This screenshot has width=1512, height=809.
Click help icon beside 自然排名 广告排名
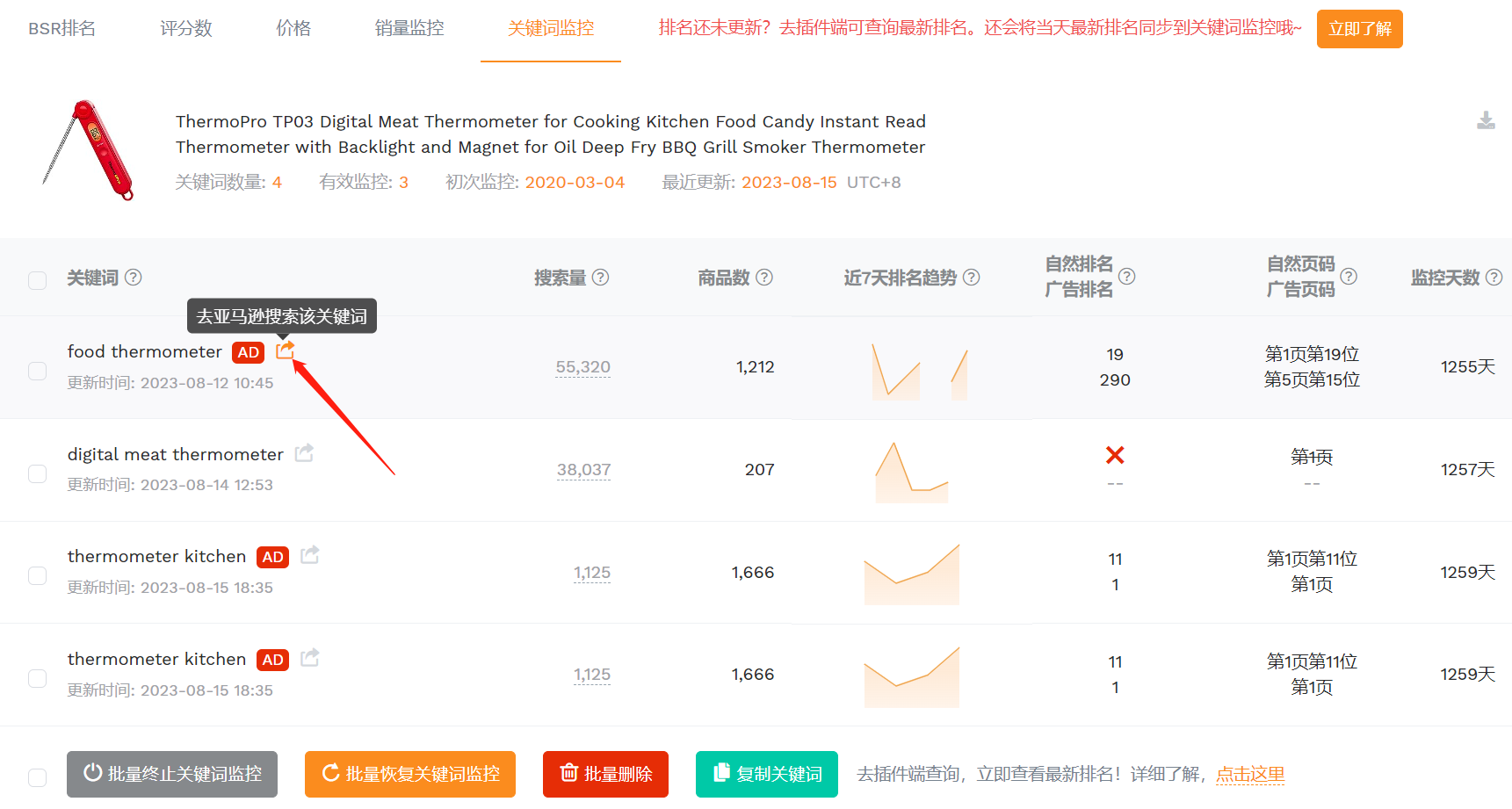click(x=1127, y=277)
